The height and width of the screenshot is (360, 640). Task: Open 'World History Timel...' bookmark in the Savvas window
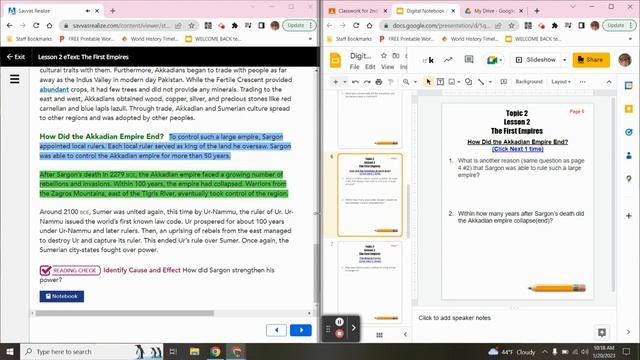click(x=151, y=39)
